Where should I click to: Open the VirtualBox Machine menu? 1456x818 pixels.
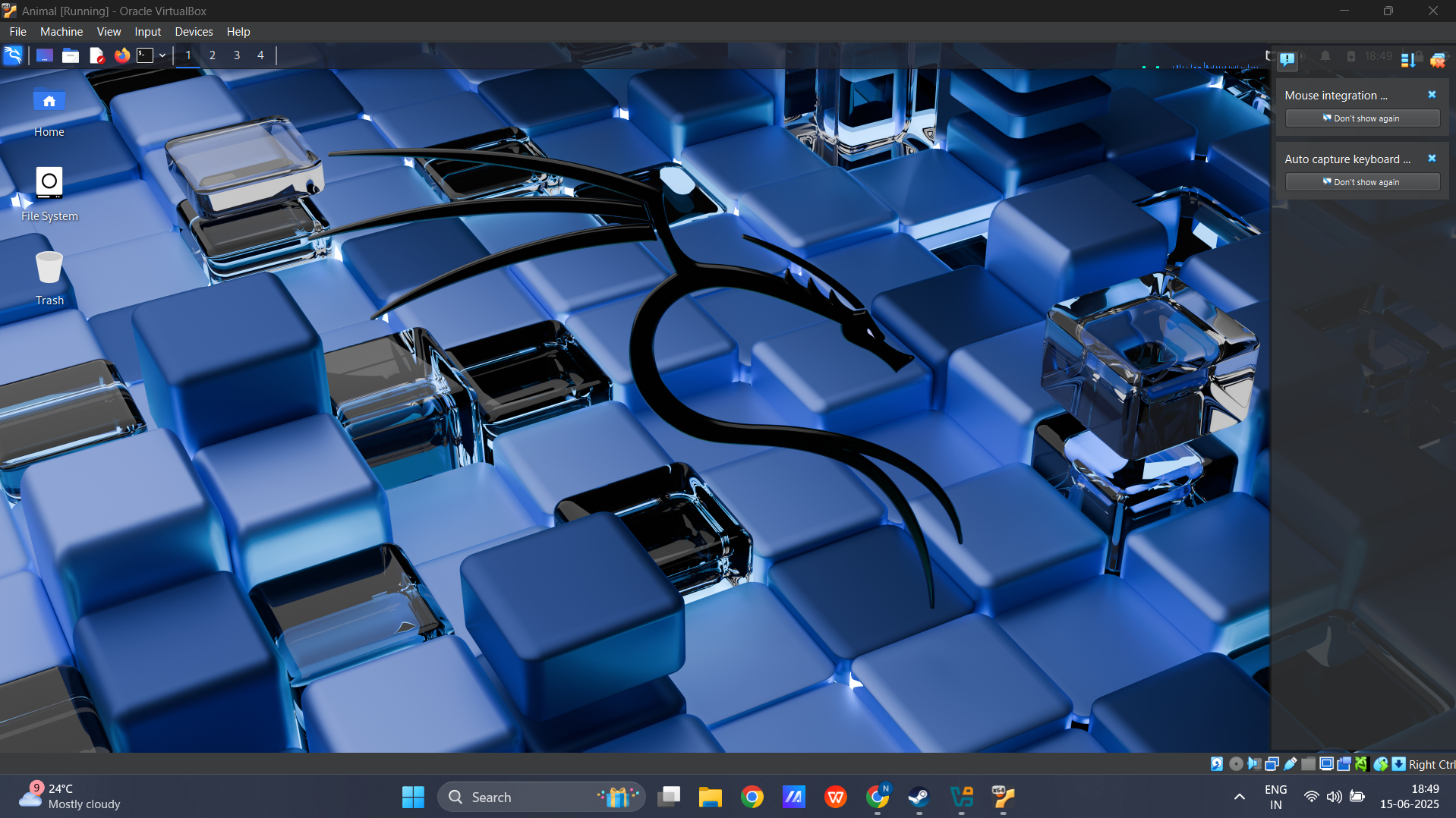click(x=61, y=32)
